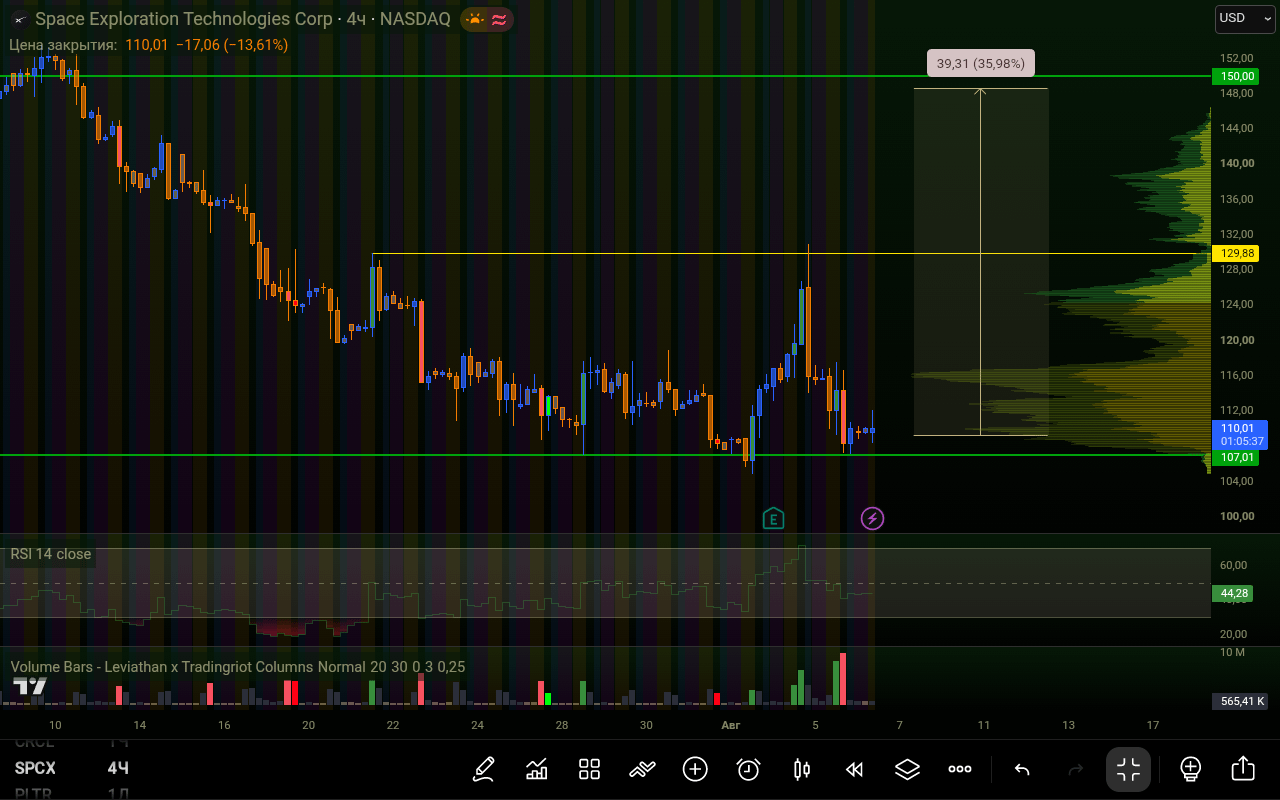1280x800 pixels.
Task: Tap the sun-and-cloud market status icon
Action: coord(474,19)
